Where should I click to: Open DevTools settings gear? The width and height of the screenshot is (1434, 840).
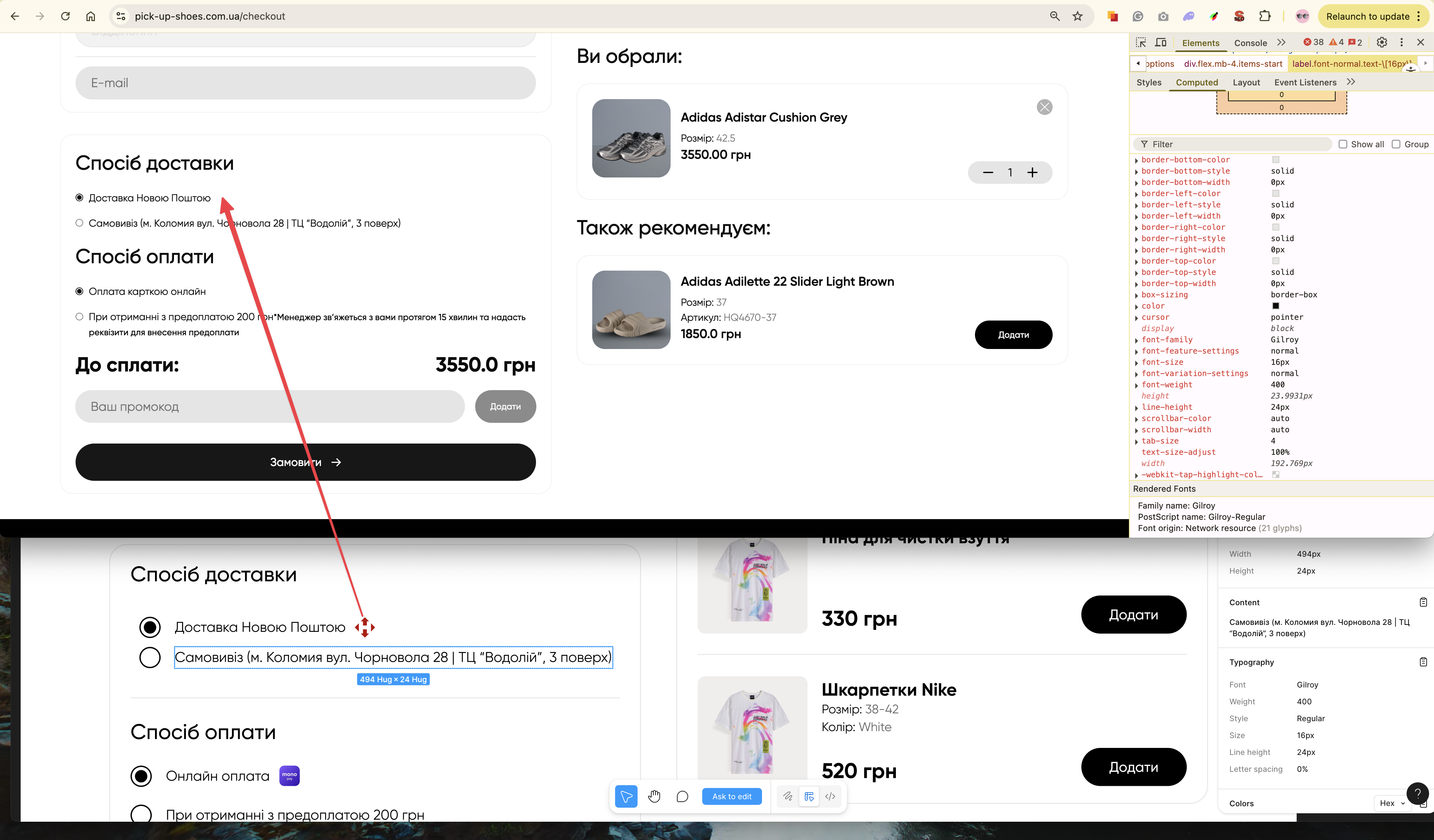point(1382,43)
